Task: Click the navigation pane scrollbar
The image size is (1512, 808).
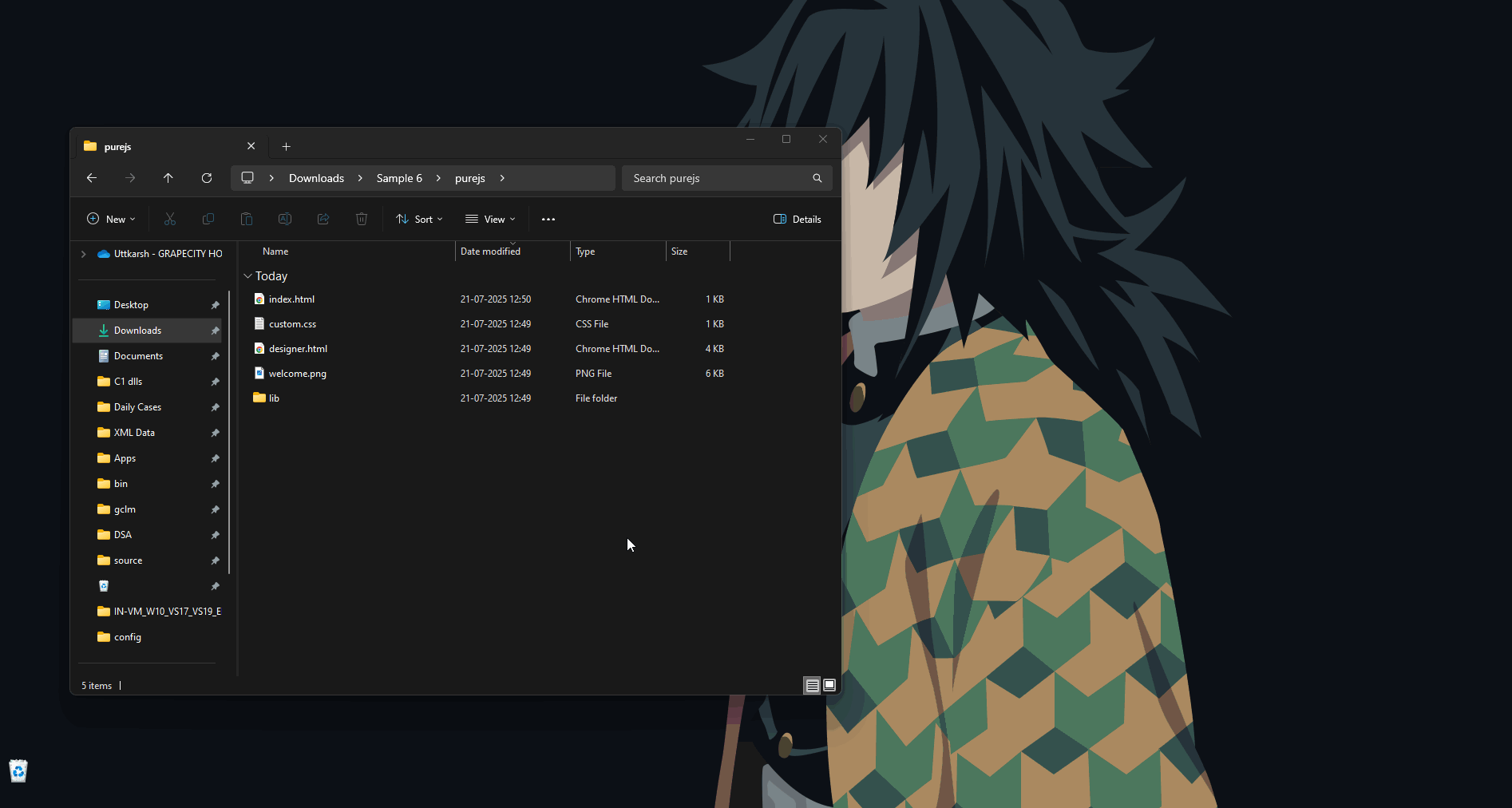Action: click(229, 431)
